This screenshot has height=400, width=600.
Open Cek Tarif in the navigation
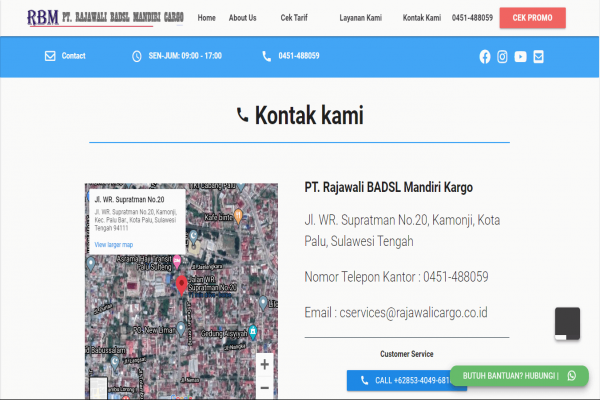click(294, 18)
